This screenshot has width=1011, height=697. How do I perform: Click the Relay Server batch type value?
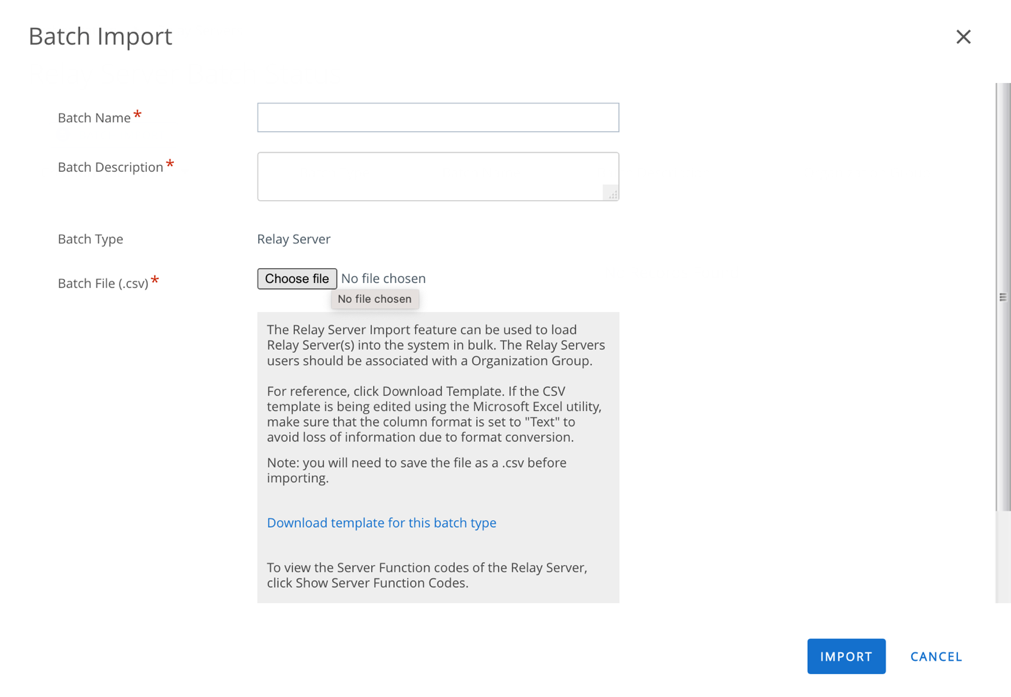click(x=293, y=239)
